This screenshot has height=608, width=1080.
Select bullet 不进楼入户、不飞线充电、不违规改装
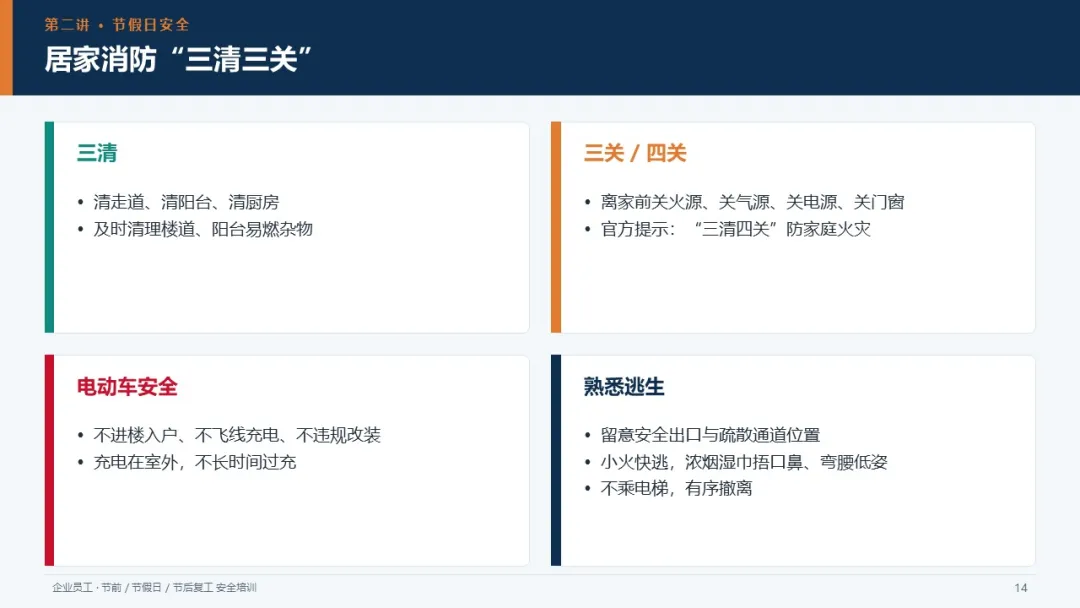pos(237,434)
